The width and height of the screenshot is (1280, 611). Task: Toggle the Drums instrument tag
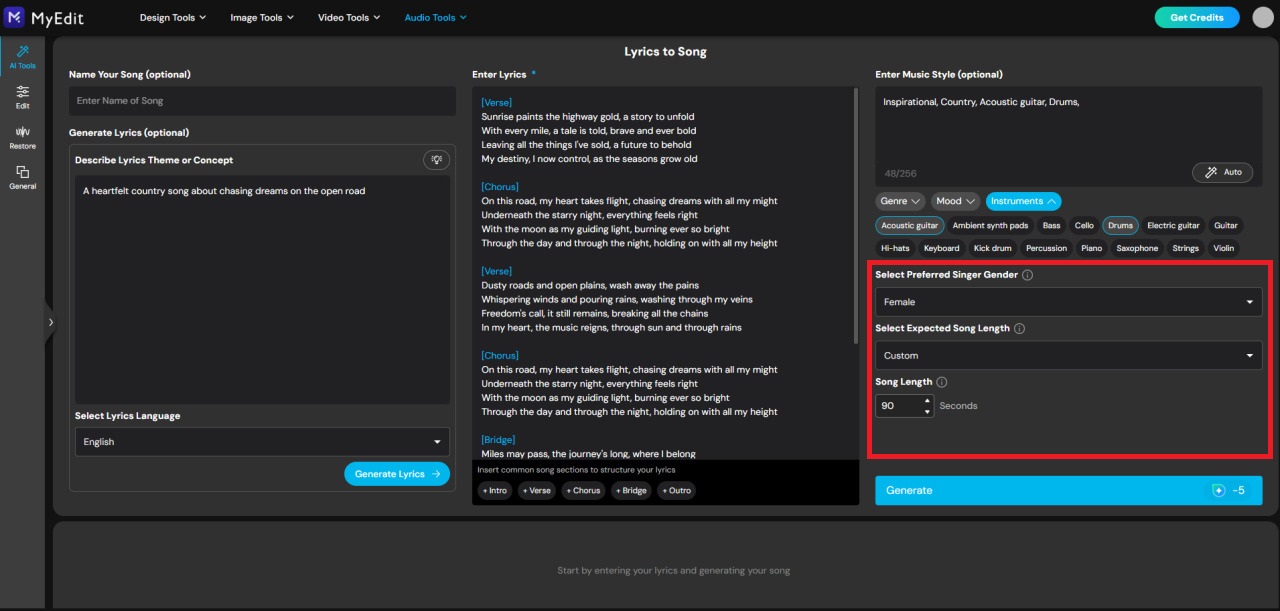[1120, 225]
